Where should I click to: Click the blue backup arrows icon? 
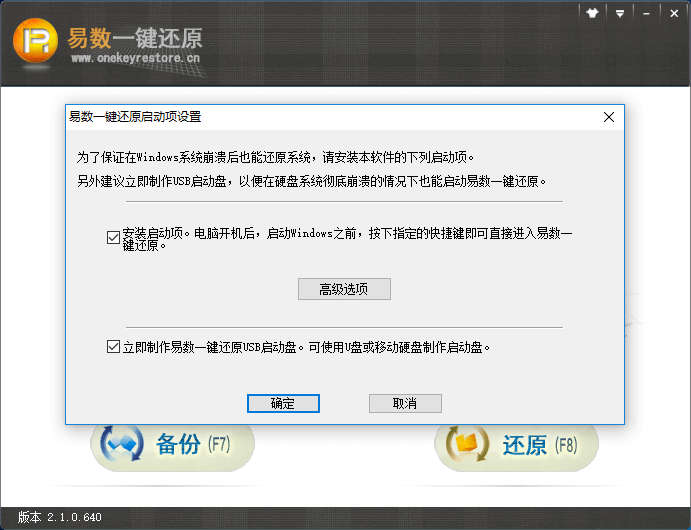[122, 443]
